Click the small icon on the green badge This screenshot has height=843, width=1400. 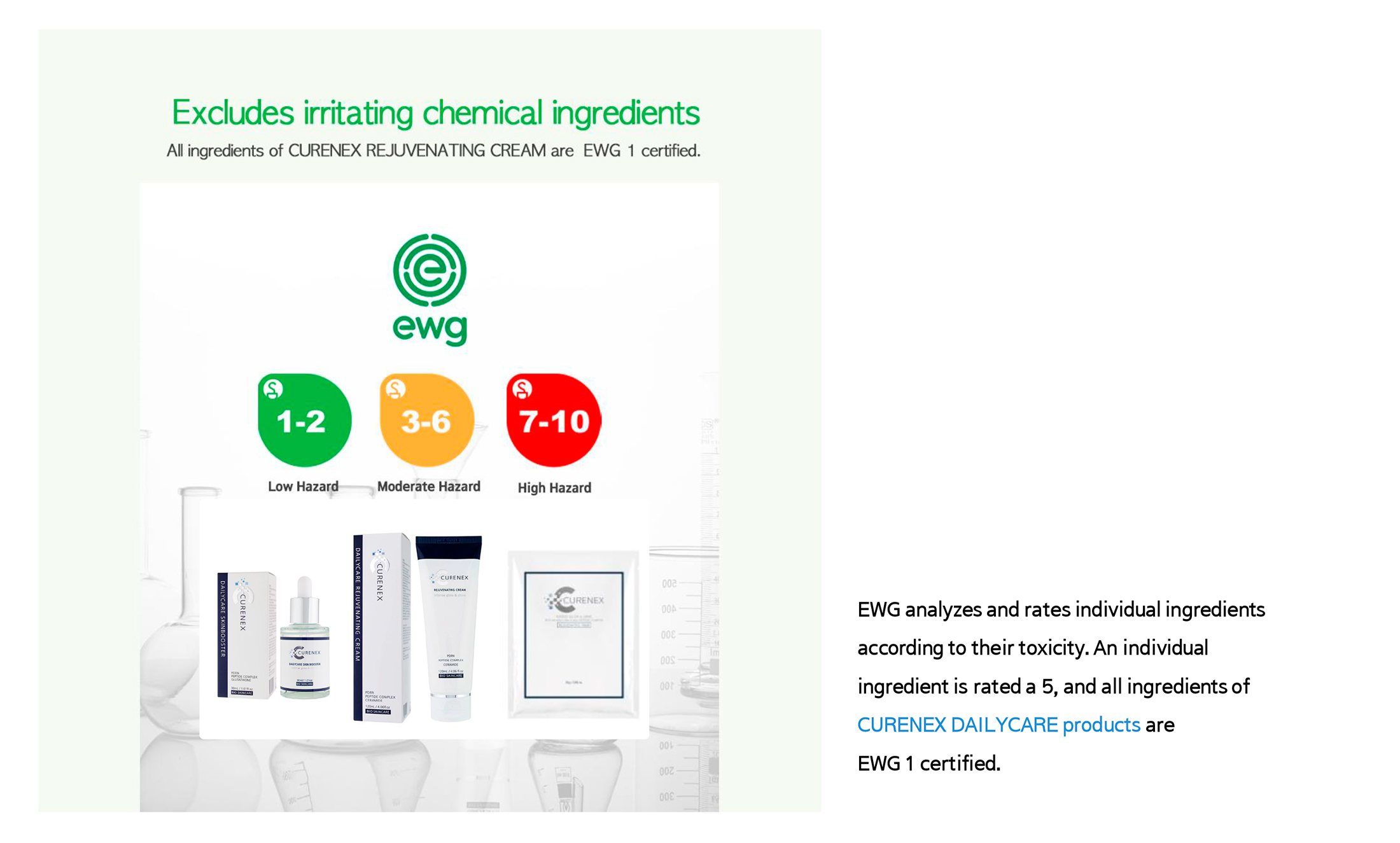pyautogui.click(x=273, y=389)
